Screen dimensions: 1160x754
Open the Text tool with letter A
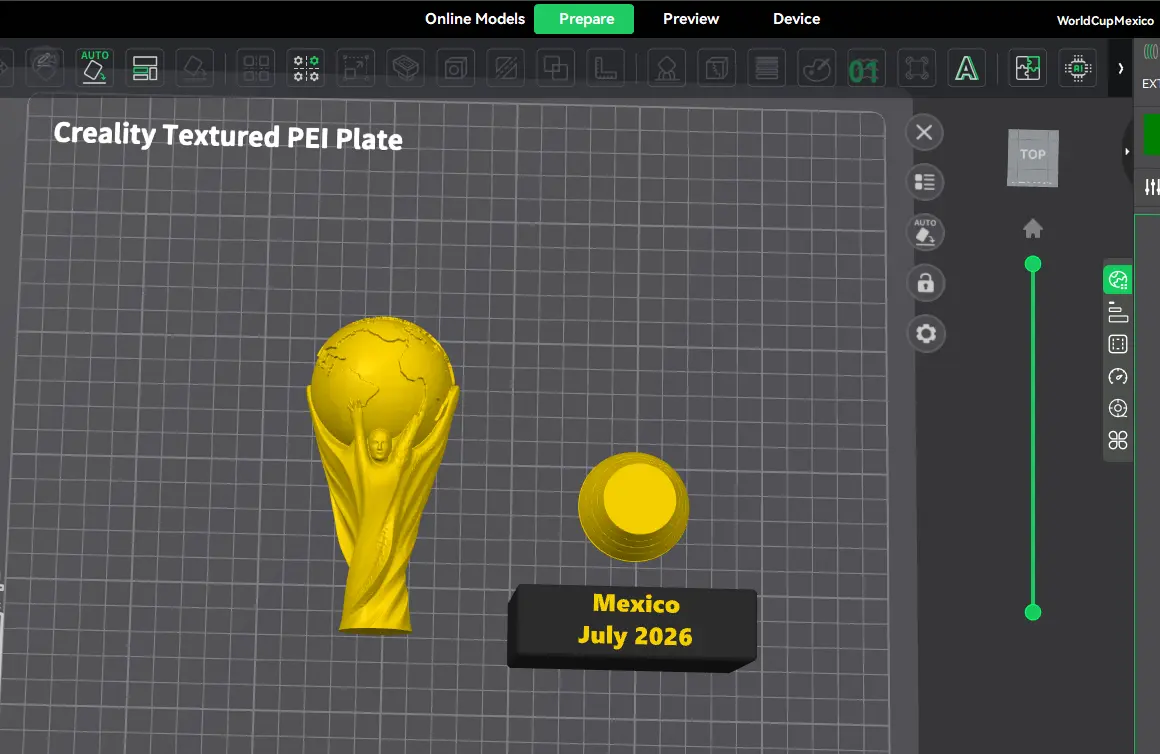[966, 69]
